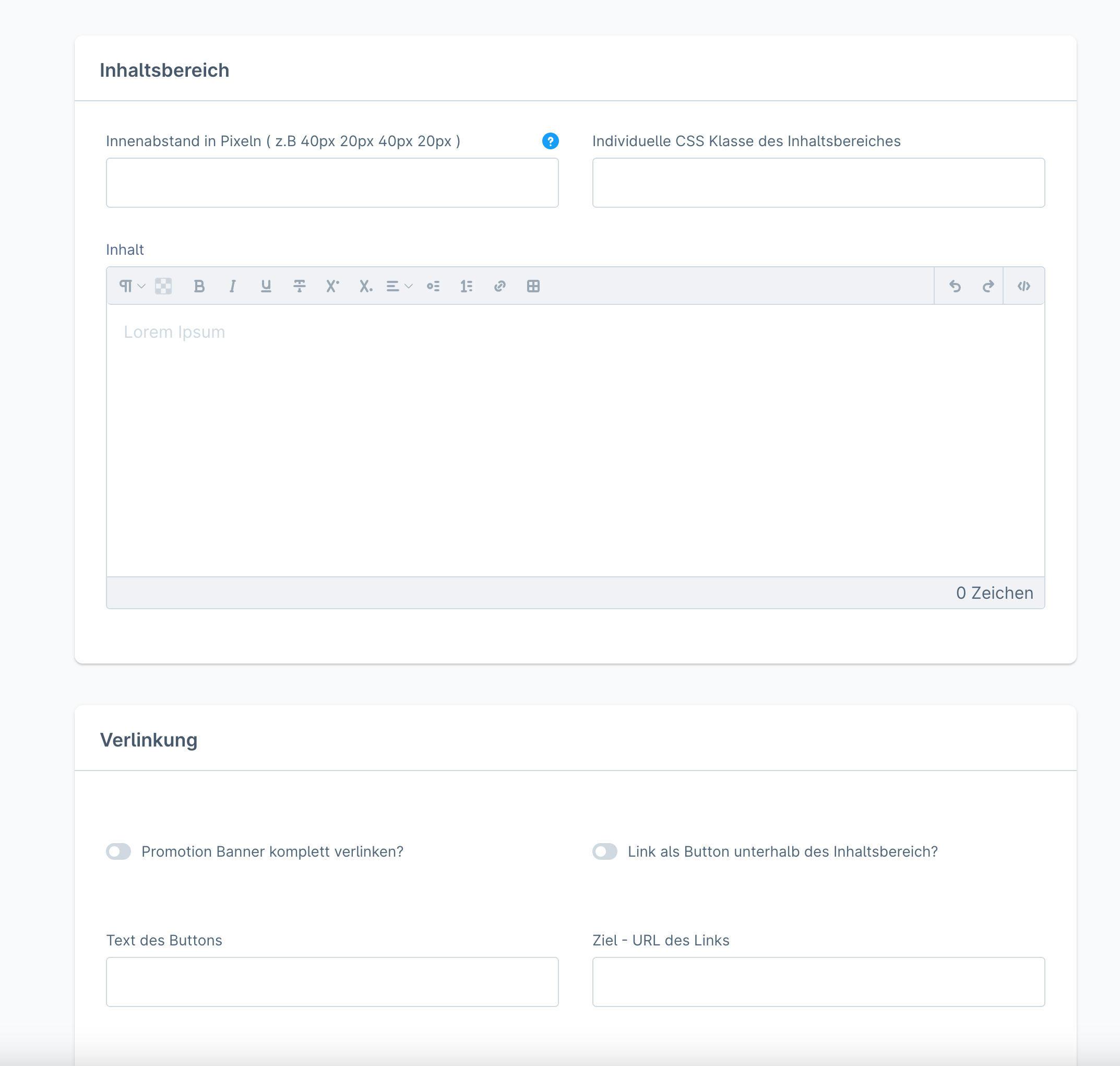Focus the Ziel - URL des Links field

(818, 982)
